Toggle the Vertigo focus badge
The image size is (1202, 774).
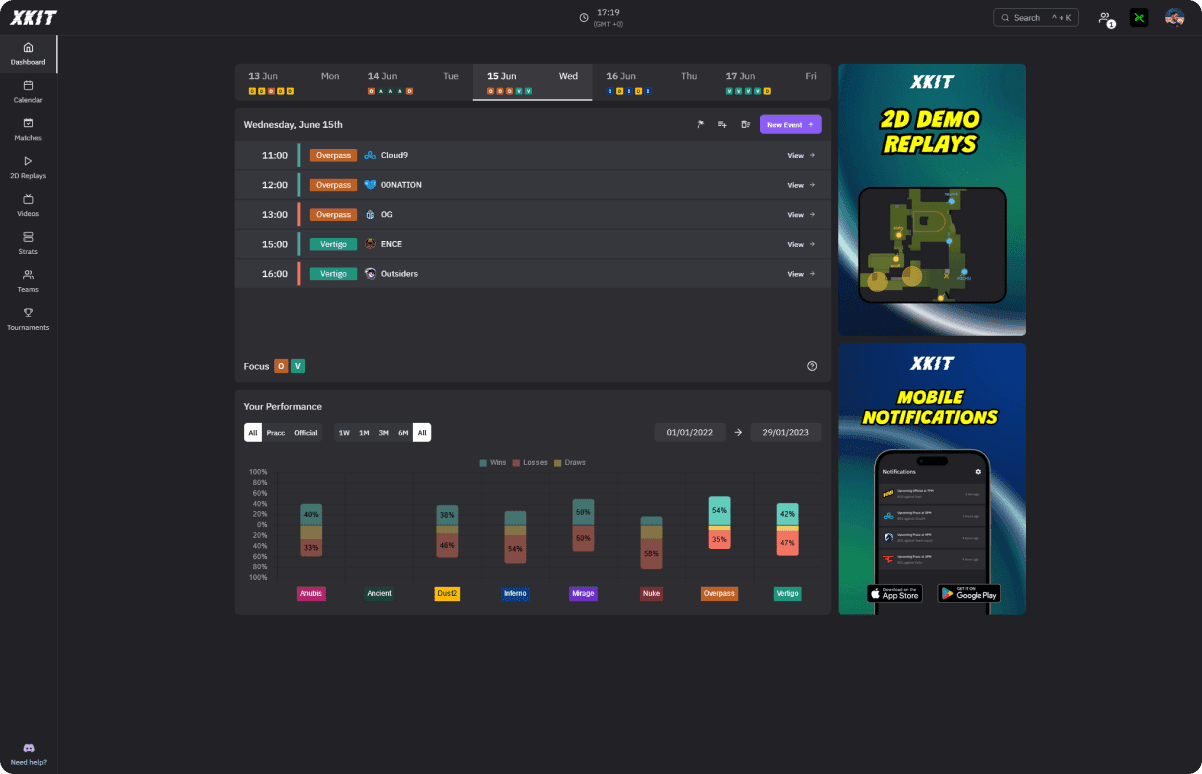(x=296, y=366)
